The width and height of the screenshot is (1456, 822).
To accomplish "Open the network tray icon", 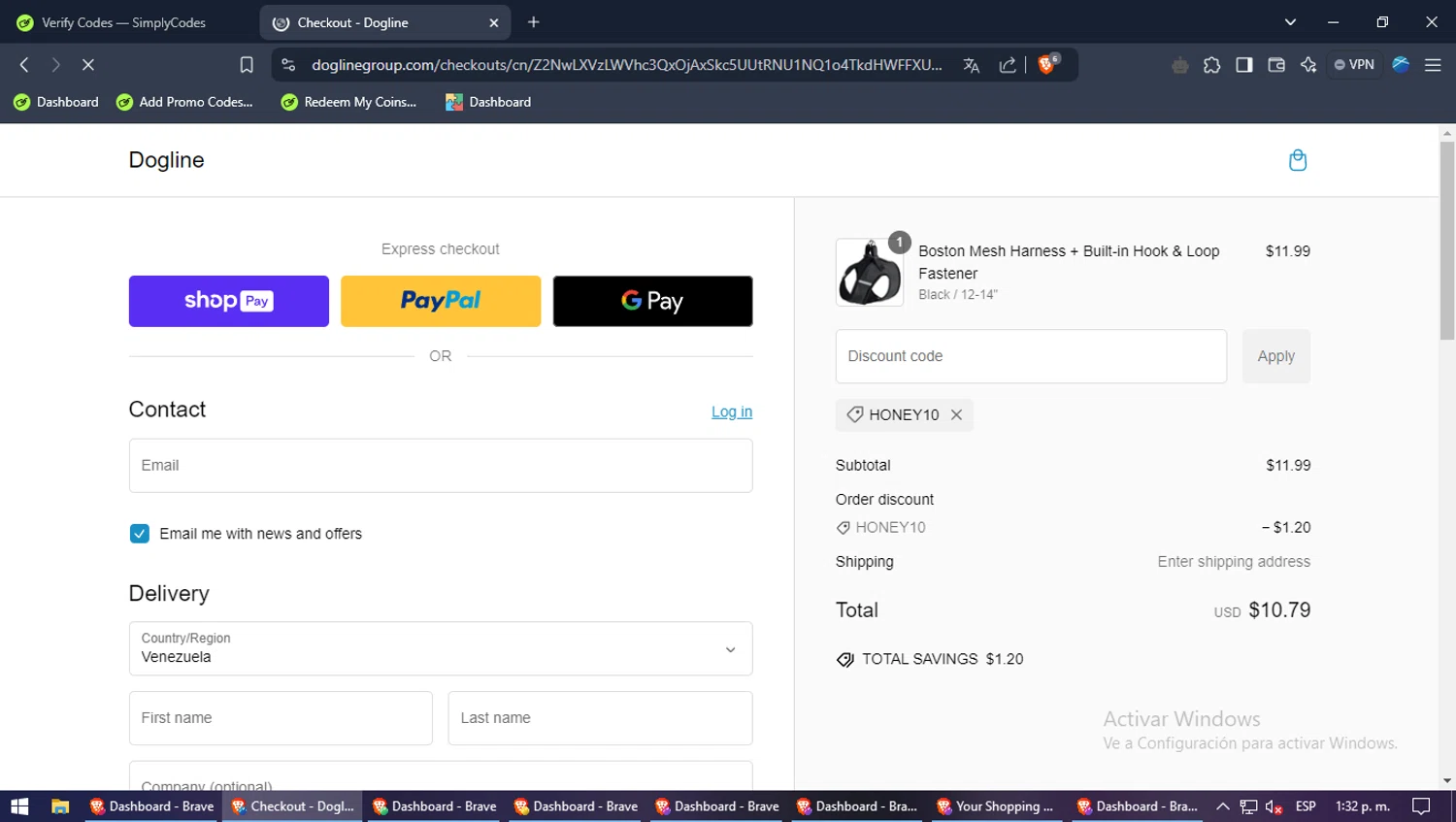I will (x=1248, y=806).
